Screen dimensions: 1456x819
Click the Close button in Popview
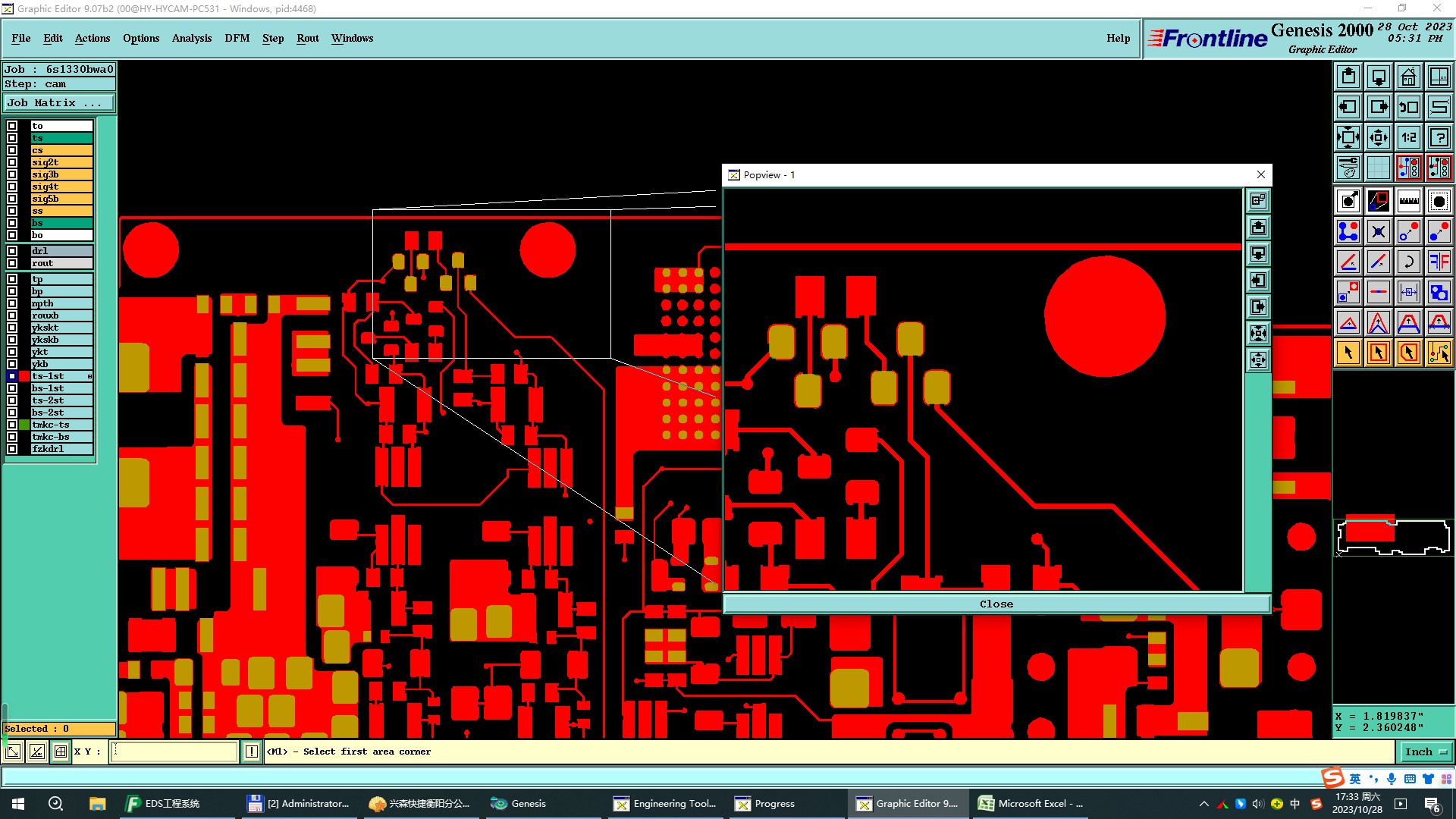(996, 604)
